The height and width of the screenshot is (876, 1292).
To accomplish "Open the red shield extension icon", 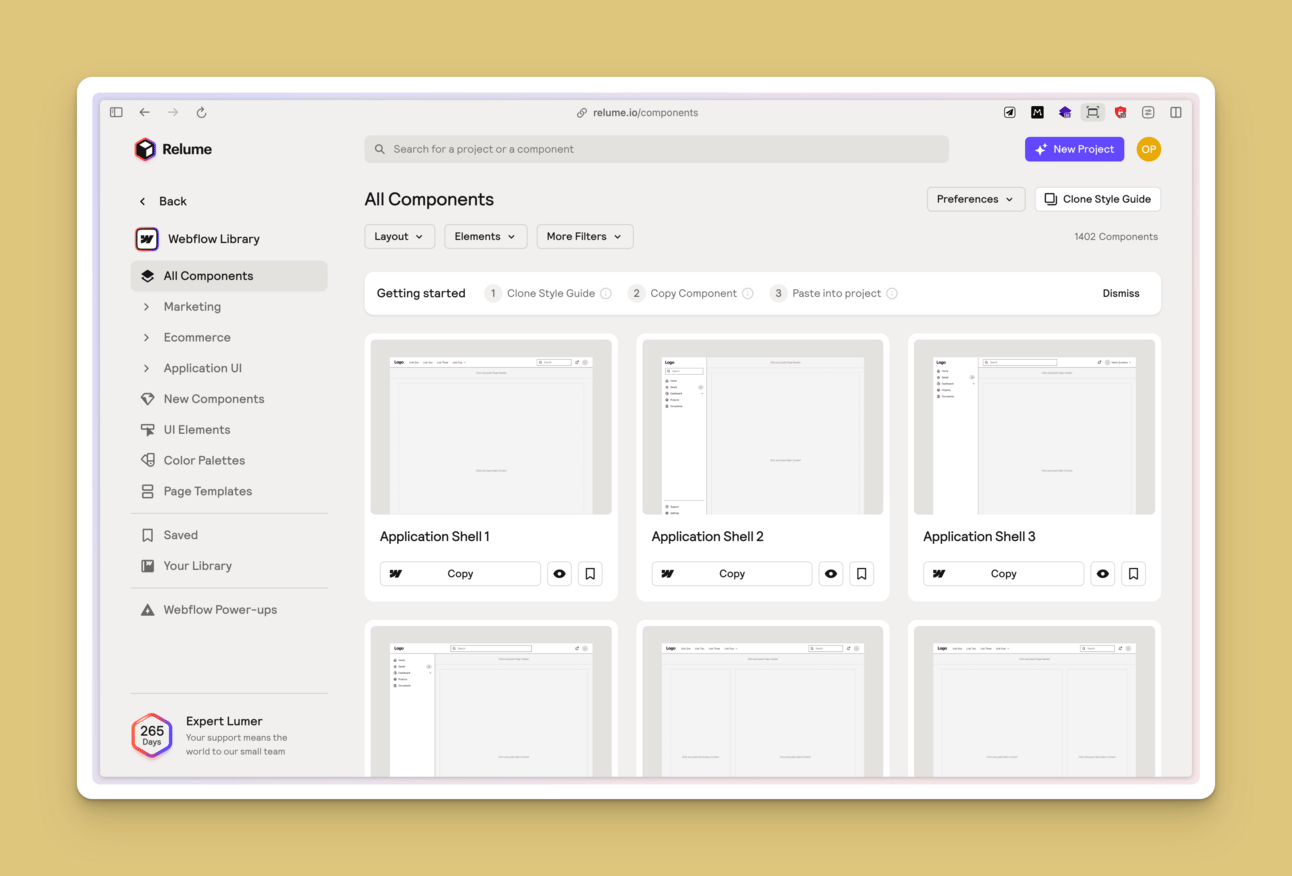I will 1120,112.
